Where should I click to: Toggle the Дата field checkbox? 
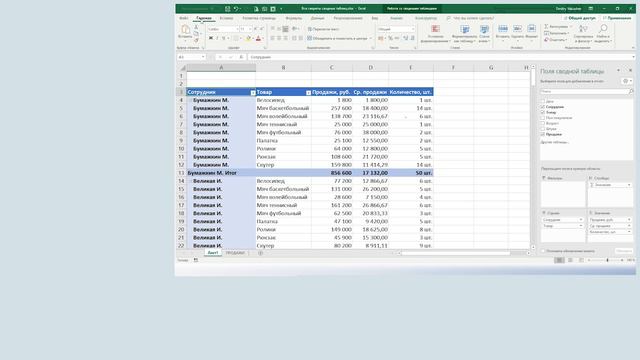click(543, 101)
